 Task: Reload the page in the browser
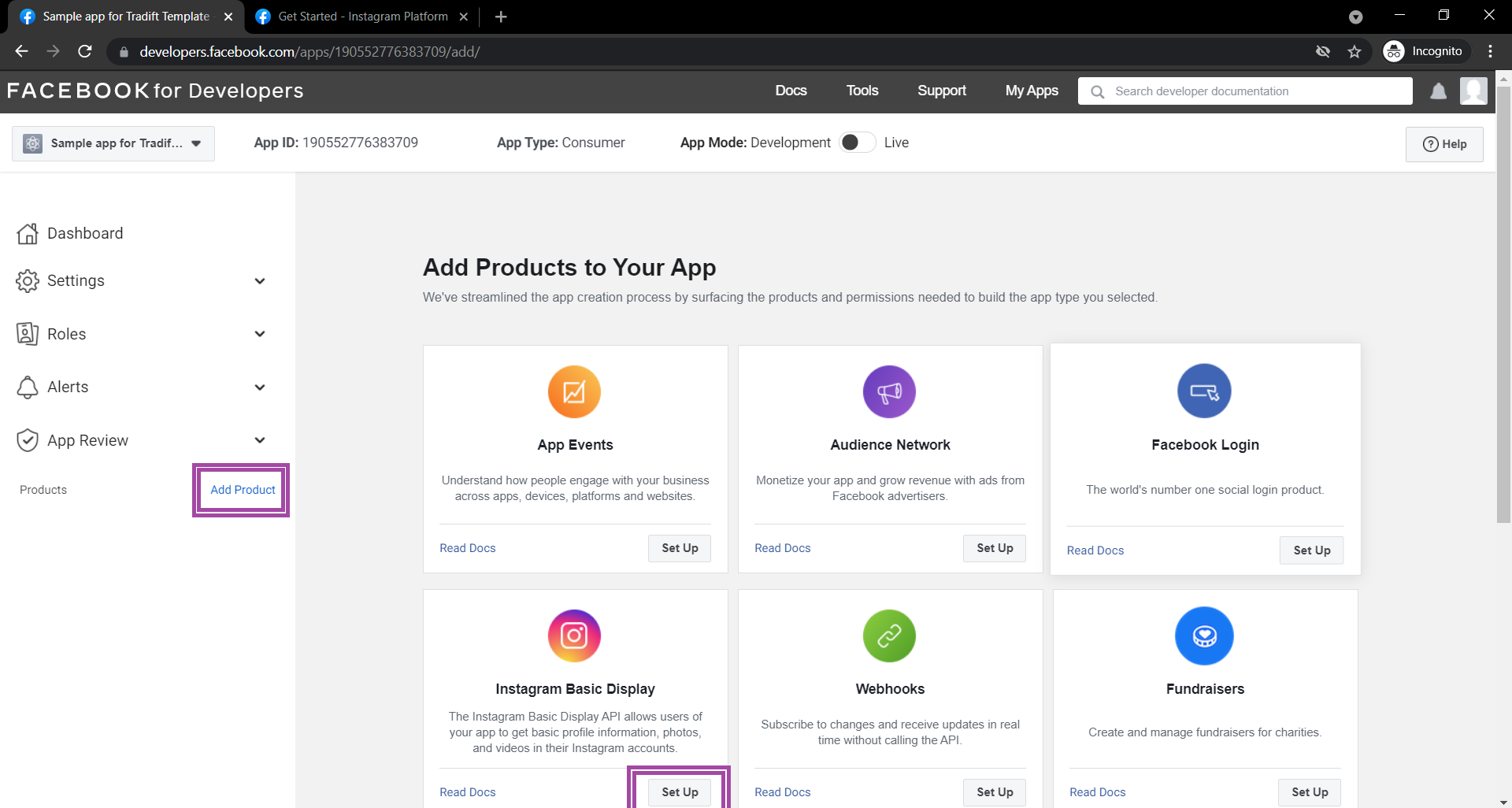pyautogui.click(x=85, y=51)
